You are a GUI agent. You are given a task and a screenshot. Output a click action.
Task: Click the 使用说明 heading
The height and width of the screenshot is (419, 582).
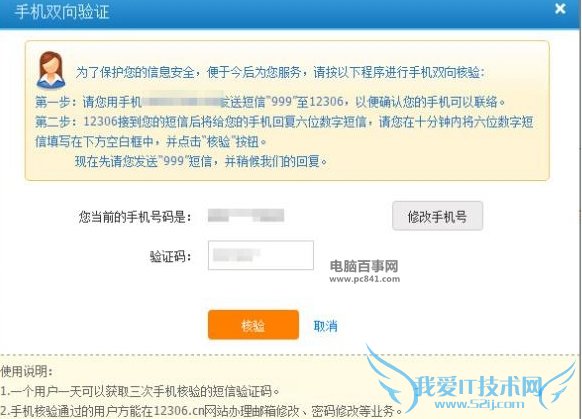[x=27, y=371]
